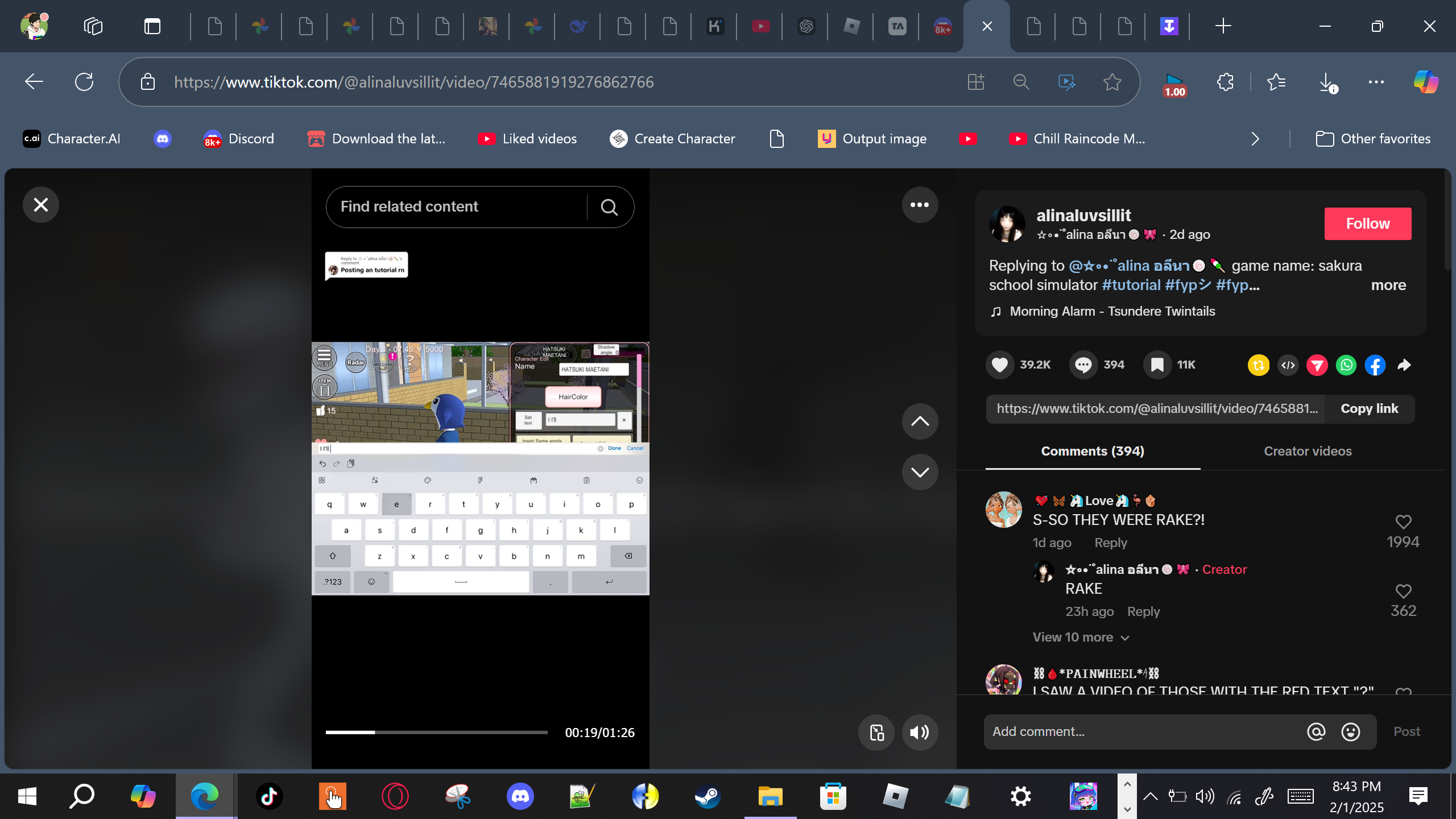This screenshot has height=819, width=1456.
Task: Follow alinaluvsillit
Action: coord(1367,224)
